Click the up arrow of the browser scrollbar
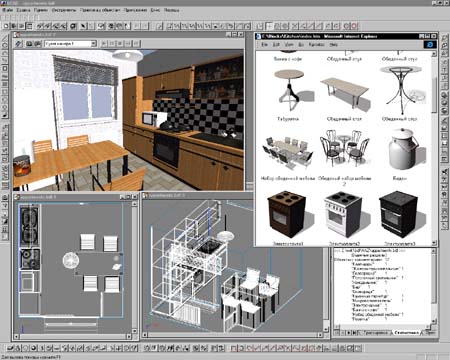Viewport: 450px width, 360px height. tap(434, 54)
